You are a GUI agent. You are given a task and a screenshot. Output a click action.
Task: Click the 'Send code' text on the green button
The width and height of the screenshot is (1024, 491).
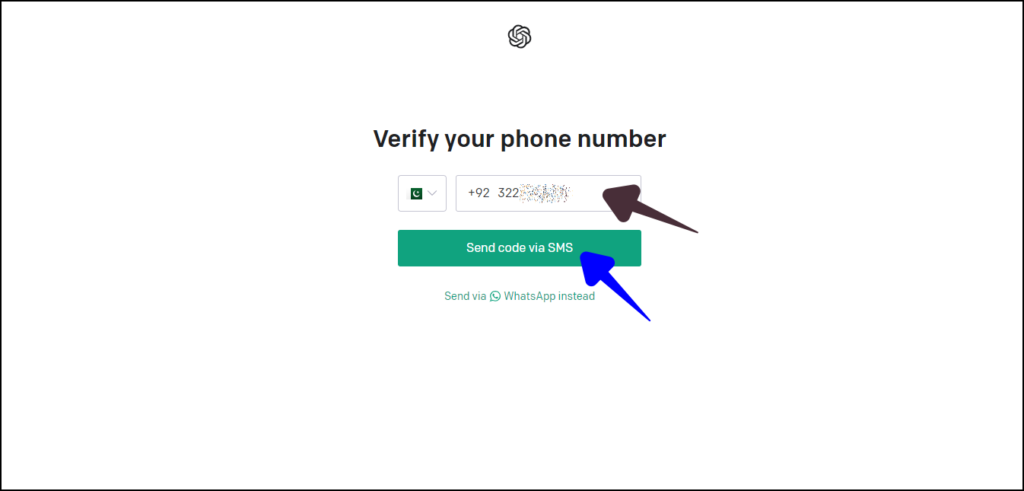[491, 248]
